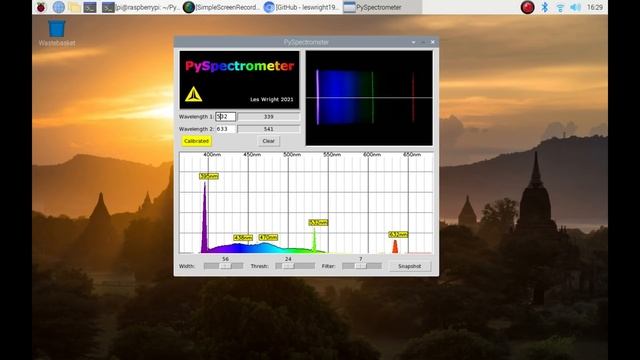Click the 436nm peak label
This screenshot has width=640, height=360.
243,238
